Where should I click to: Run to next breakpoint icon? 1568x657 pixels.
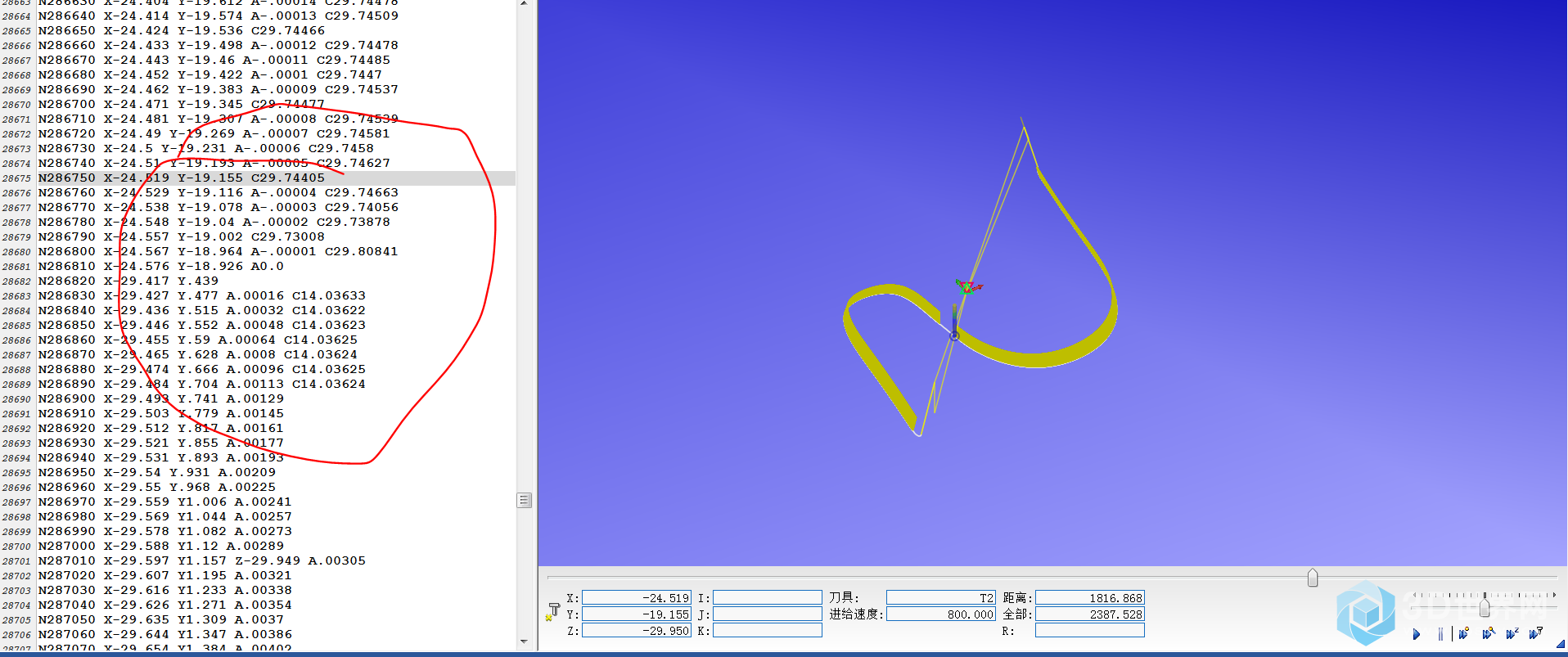click(x=1464, y=633)
